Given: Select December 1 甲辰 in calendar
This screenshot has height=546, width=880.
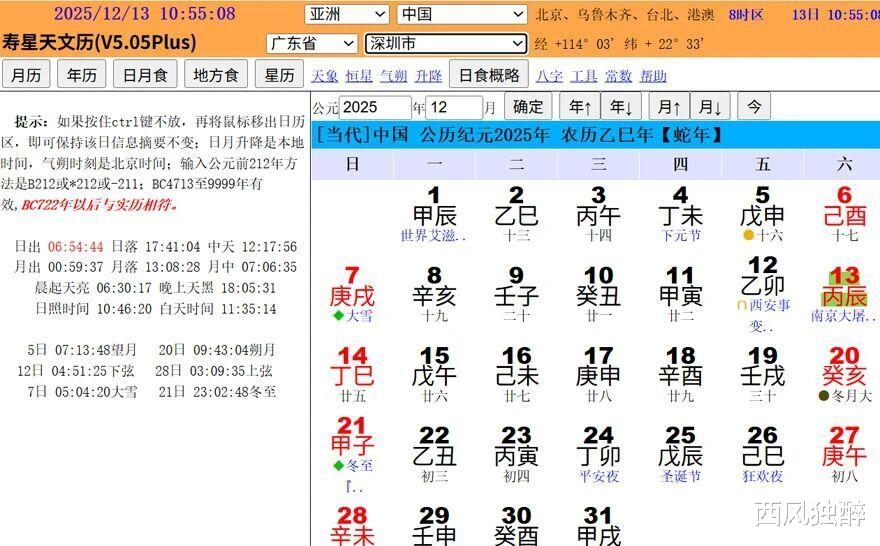Looking at the screenshot, I should click(434, 213).
